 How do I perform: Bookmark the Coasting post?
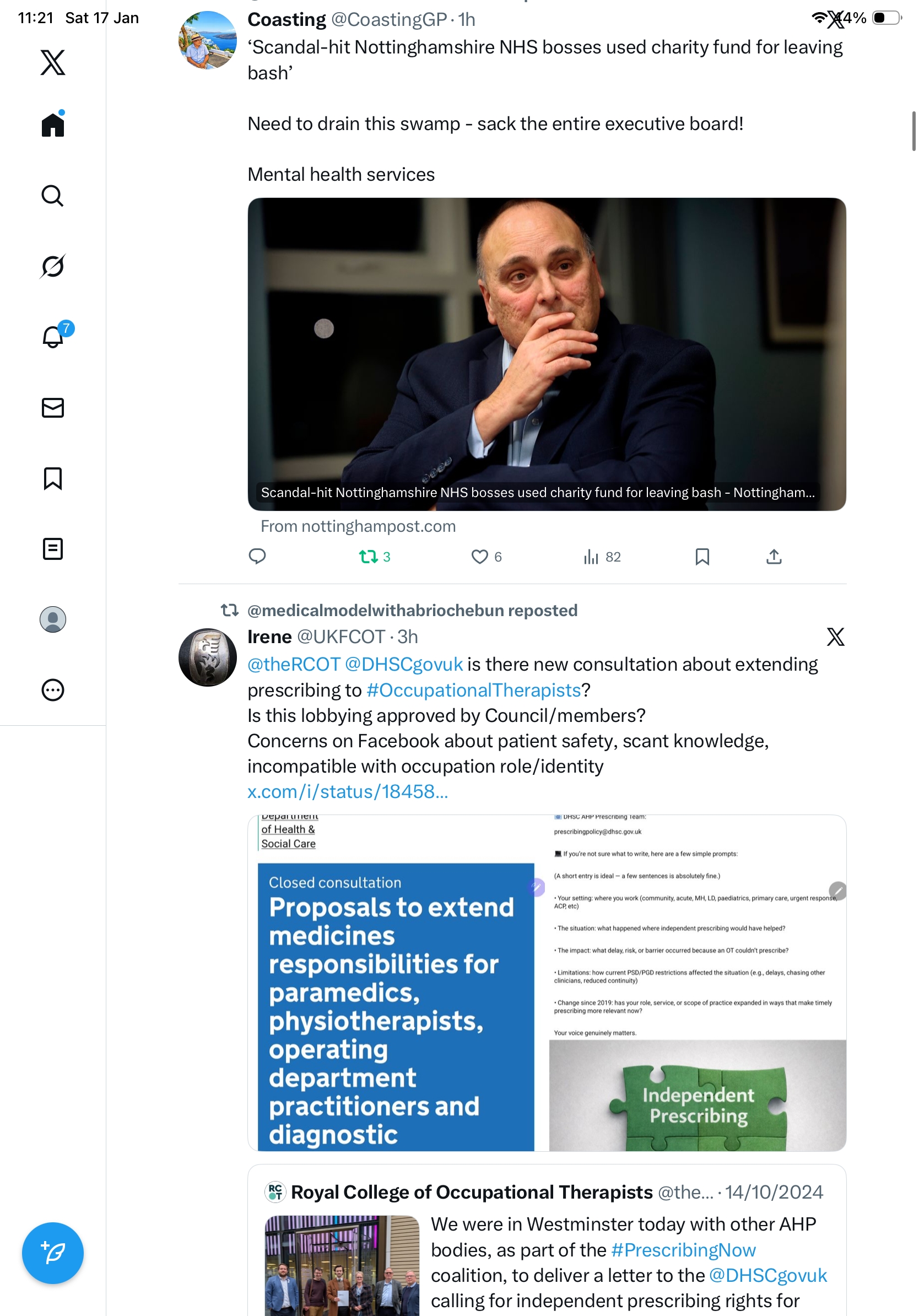tap(702, 557)
